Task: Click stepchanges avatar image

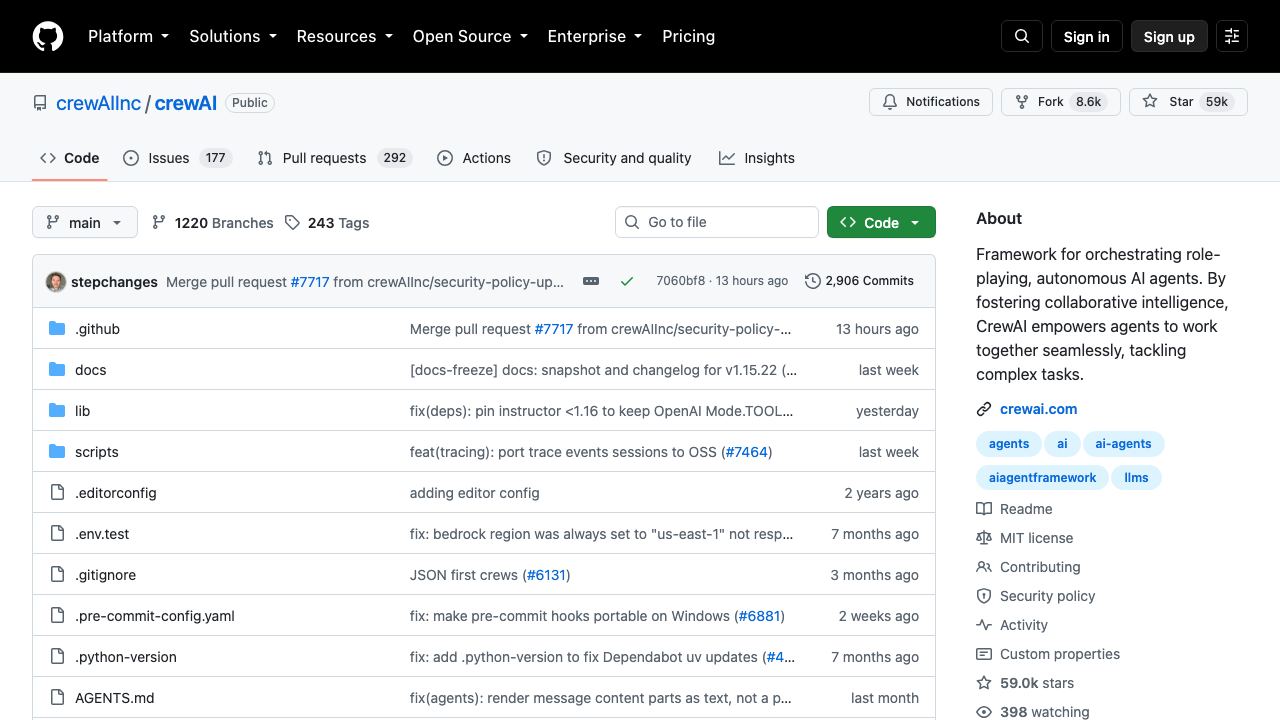Action: [x=56, y=282]
